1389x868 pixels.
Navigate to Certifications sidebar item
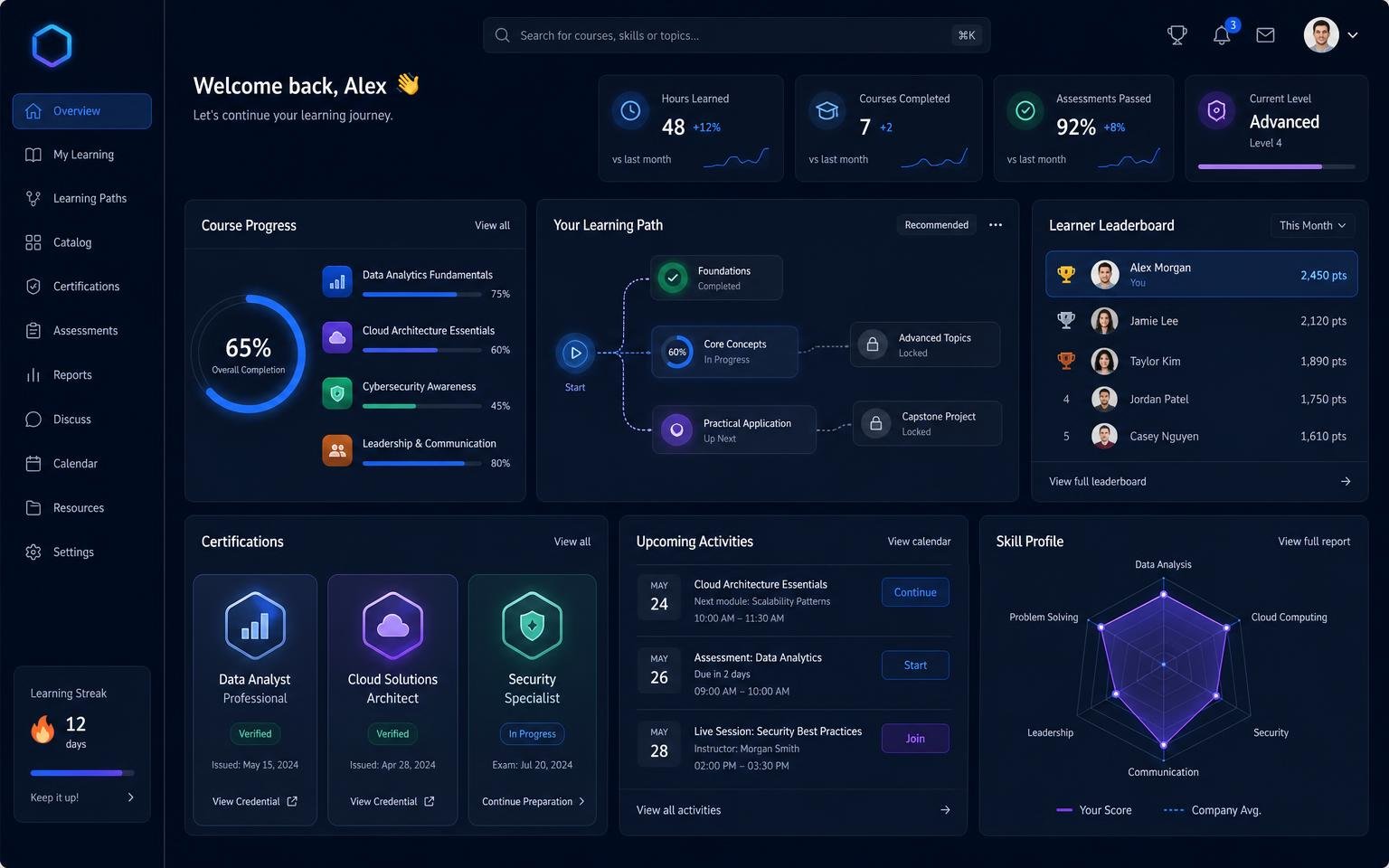[x=82, y=287]
